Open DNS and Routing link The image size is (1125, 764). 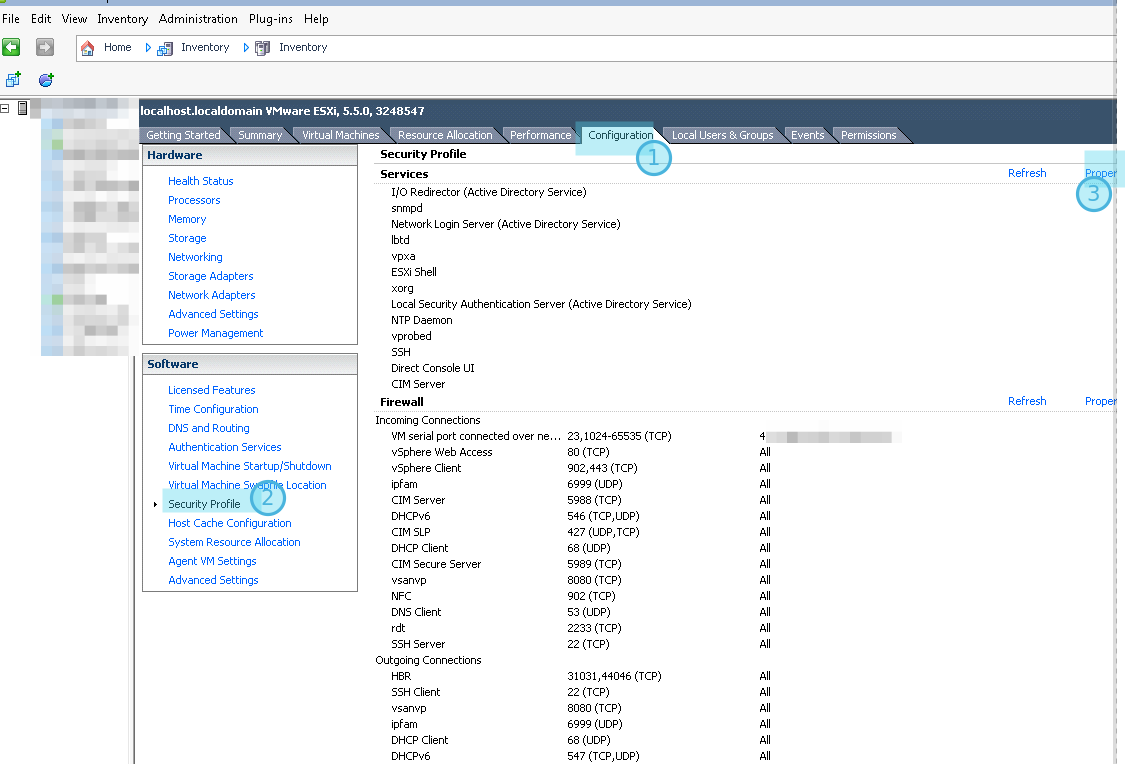[209, 428]
